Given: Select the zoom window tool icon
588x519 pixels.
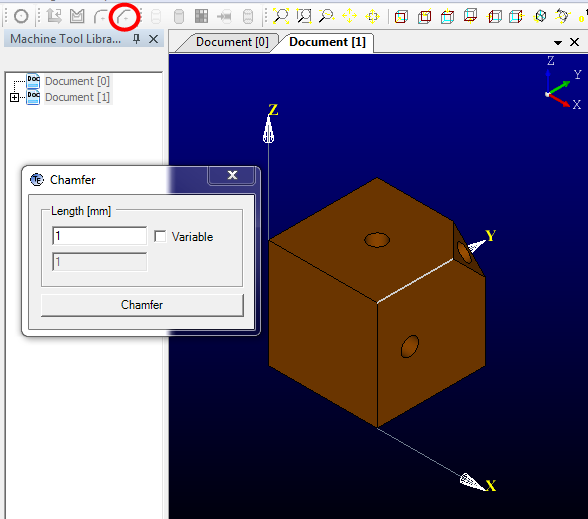Looking at the screenshot, I should 304,16.
